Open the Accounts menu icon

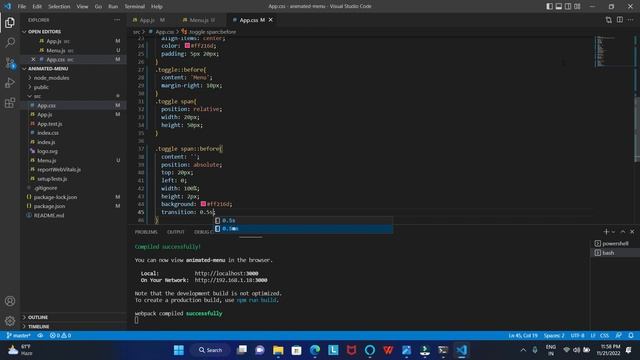(10, 301)
